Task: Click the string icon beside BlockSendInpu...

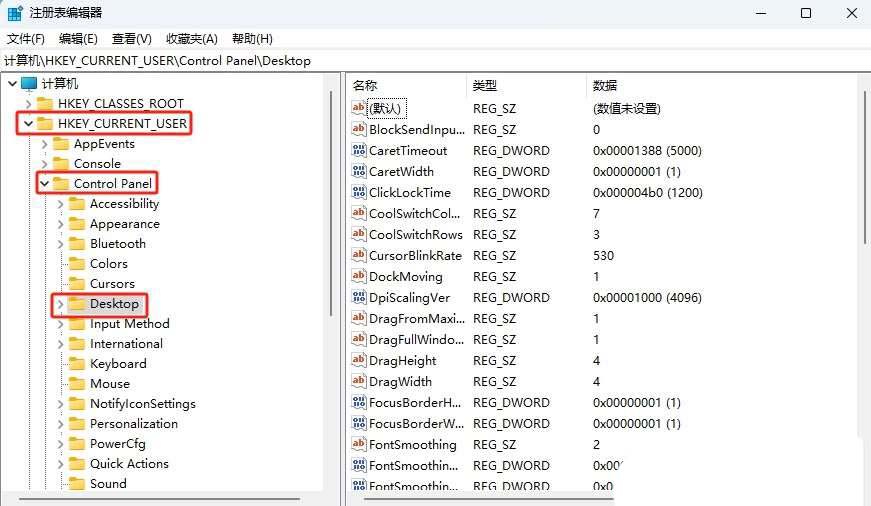Action: [x=359, y=129]
